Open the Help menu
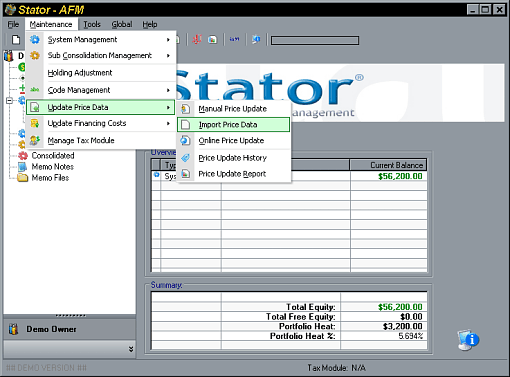The height and width of the screenshot is (377, 510). [150, 24]
